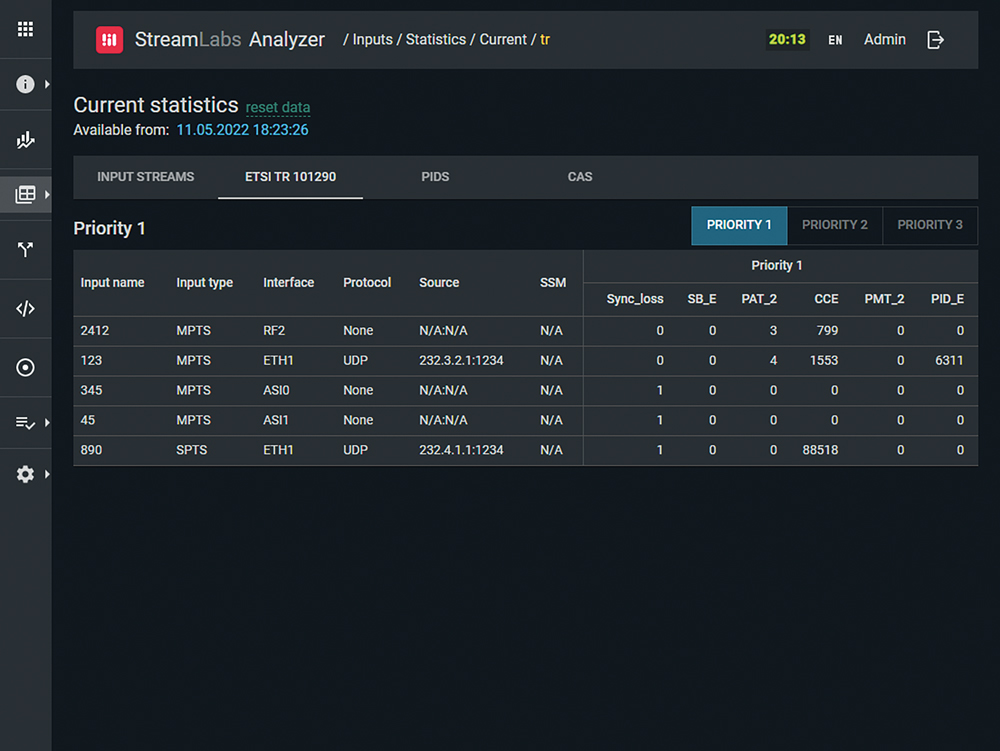Open the apps grid menu icon
Image resolution: width=1000 pixels, height=751 pixels.
25,29
